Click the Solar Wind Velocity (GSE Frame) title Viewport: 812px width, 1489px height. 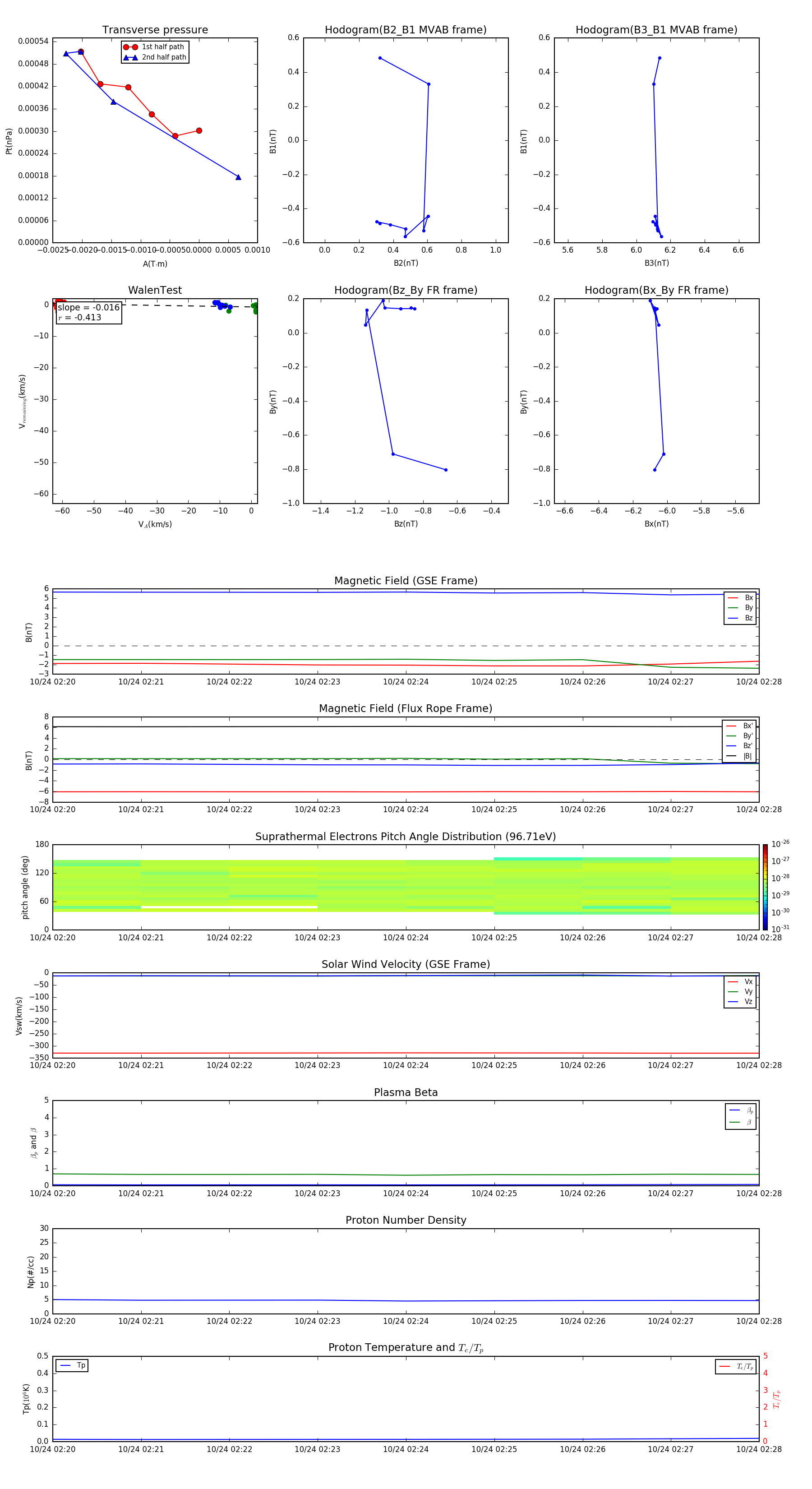pyautogui.click(x=406, y=964)
